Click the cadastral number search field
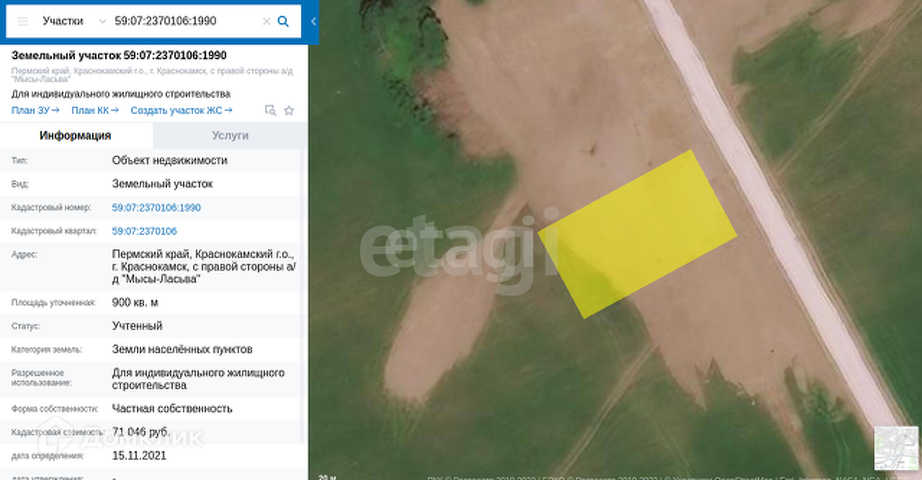 (x=185, y=21)
